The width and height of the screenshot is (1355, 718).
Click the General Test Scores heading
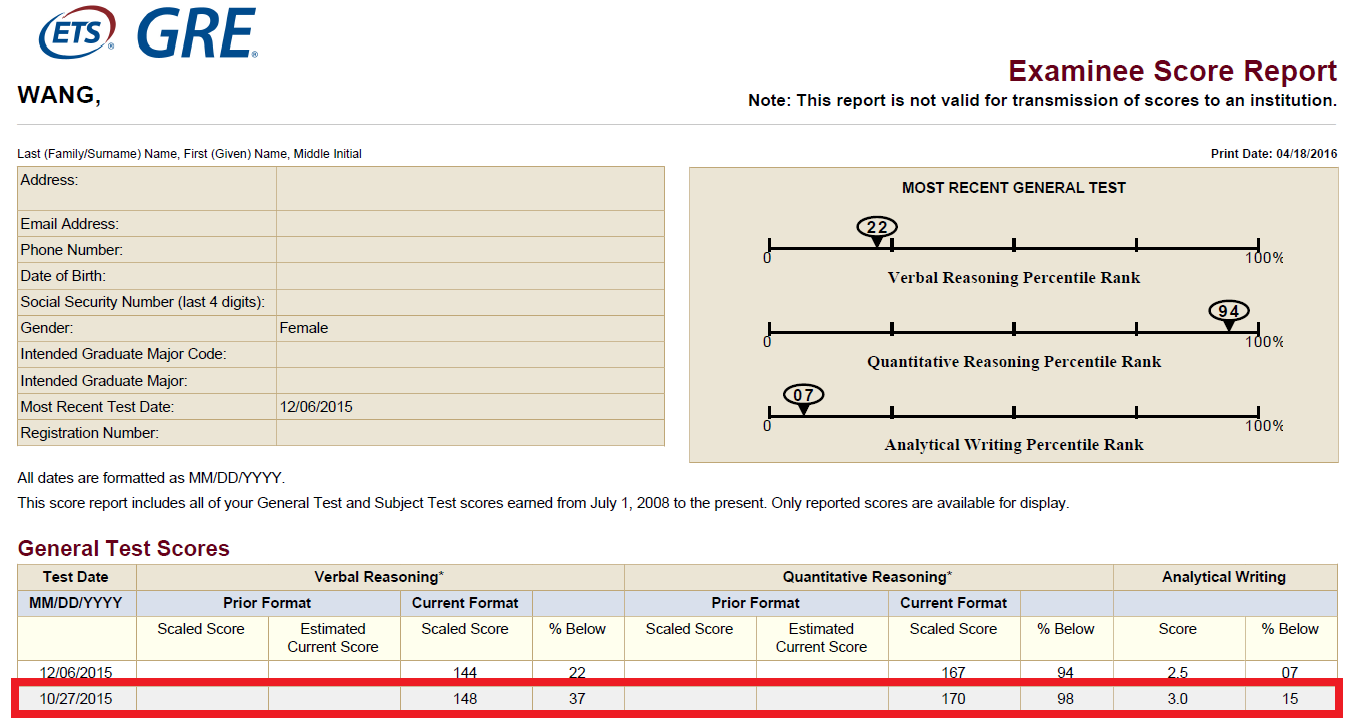(124, 548)
